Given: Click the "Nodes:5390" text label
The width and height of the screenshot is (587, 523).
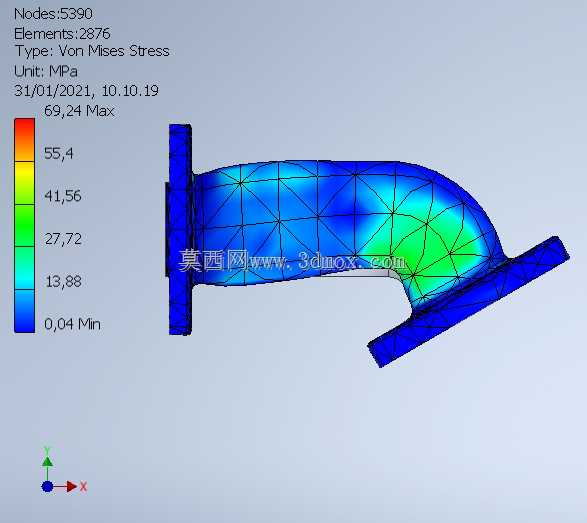Looking at the screenshot, I should (53, 14).
